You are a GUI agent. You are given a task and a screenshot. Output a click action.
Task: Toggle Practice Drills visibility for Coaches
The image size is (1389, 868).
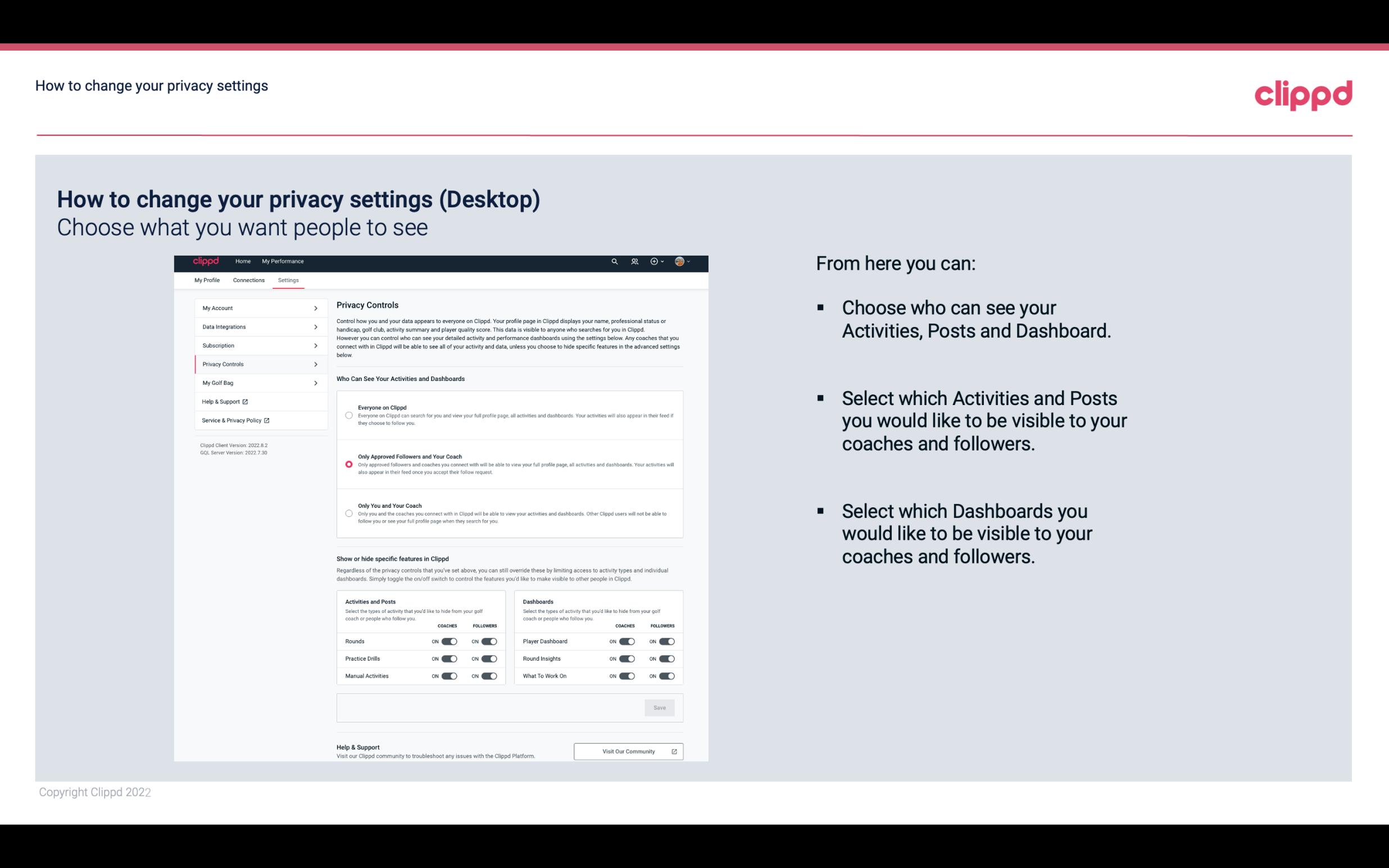tap(449, 659)
